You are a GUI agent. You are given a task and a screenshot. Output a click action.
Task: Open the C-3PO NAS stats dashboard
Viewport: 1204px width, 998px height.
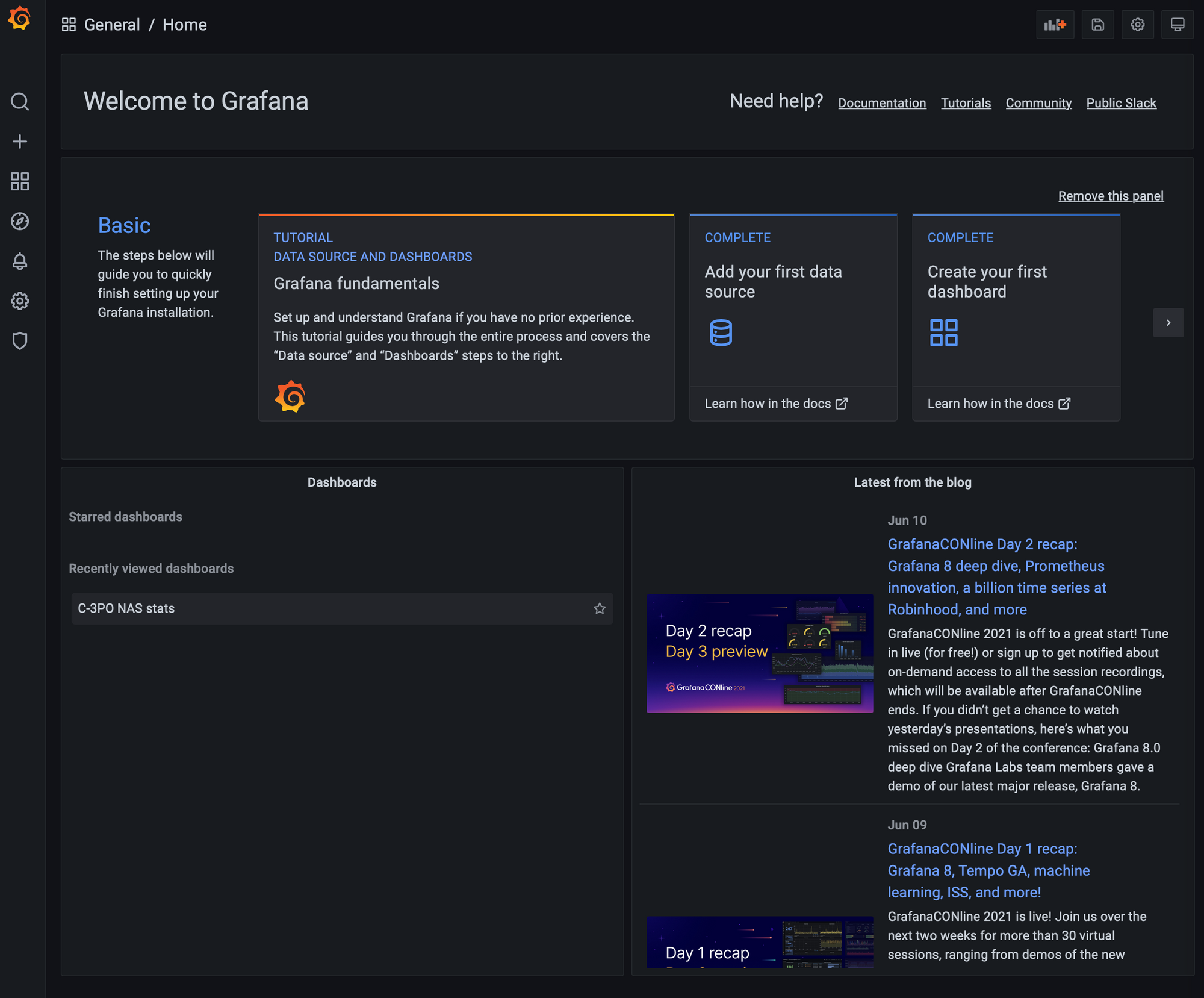(342, 608)
